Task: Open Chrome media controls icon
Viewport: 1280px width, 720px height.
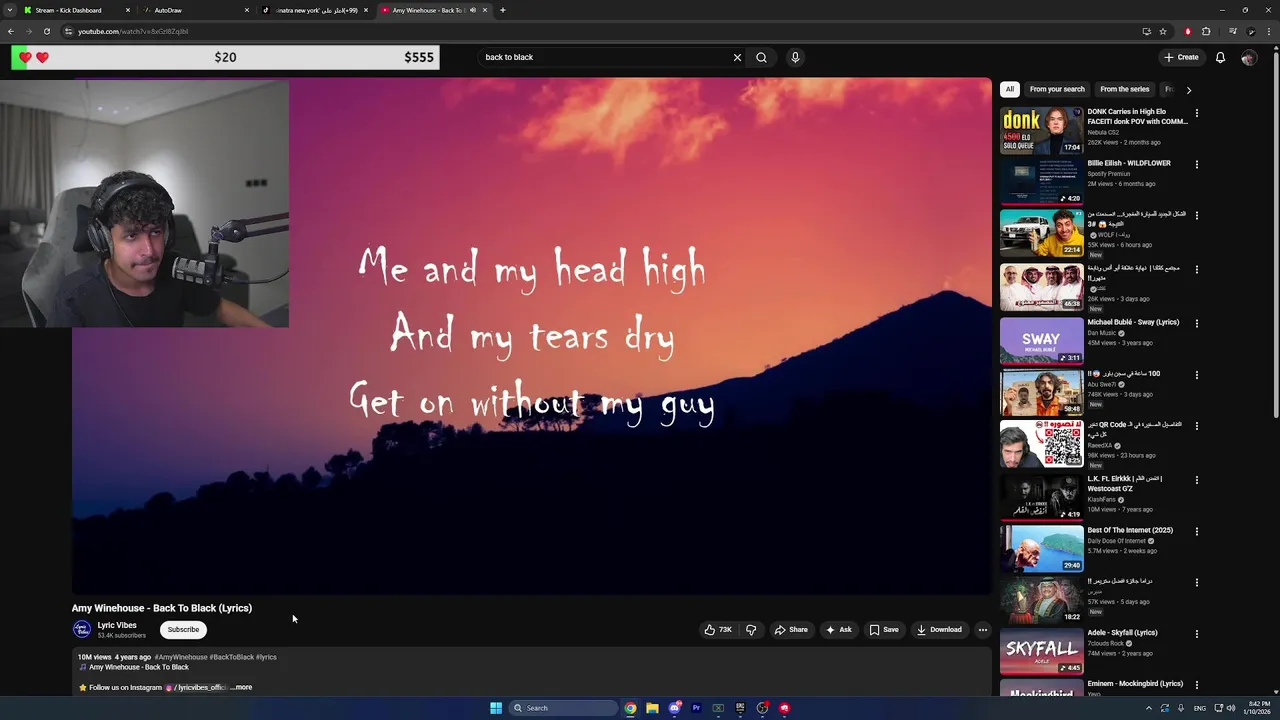Action: pos(1232,31)
